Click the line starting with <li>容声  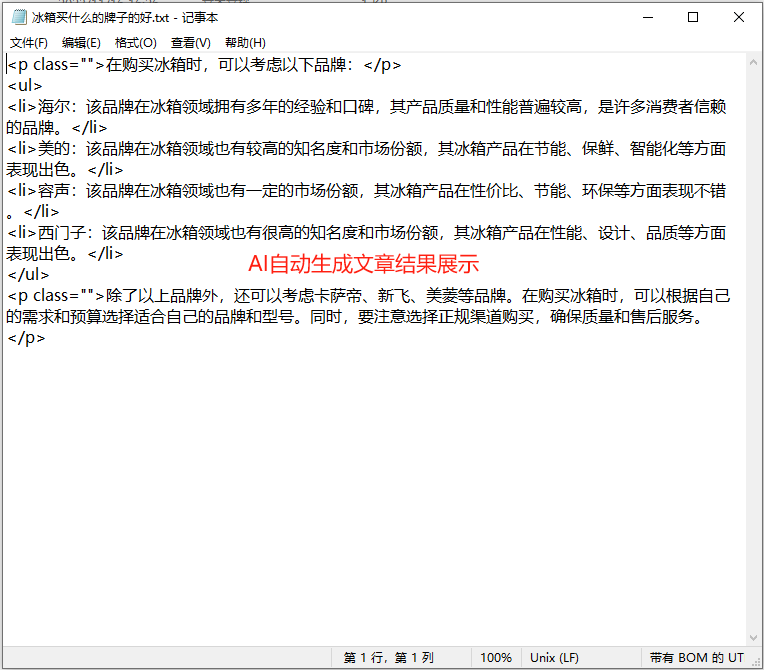(x=366, y=201)
